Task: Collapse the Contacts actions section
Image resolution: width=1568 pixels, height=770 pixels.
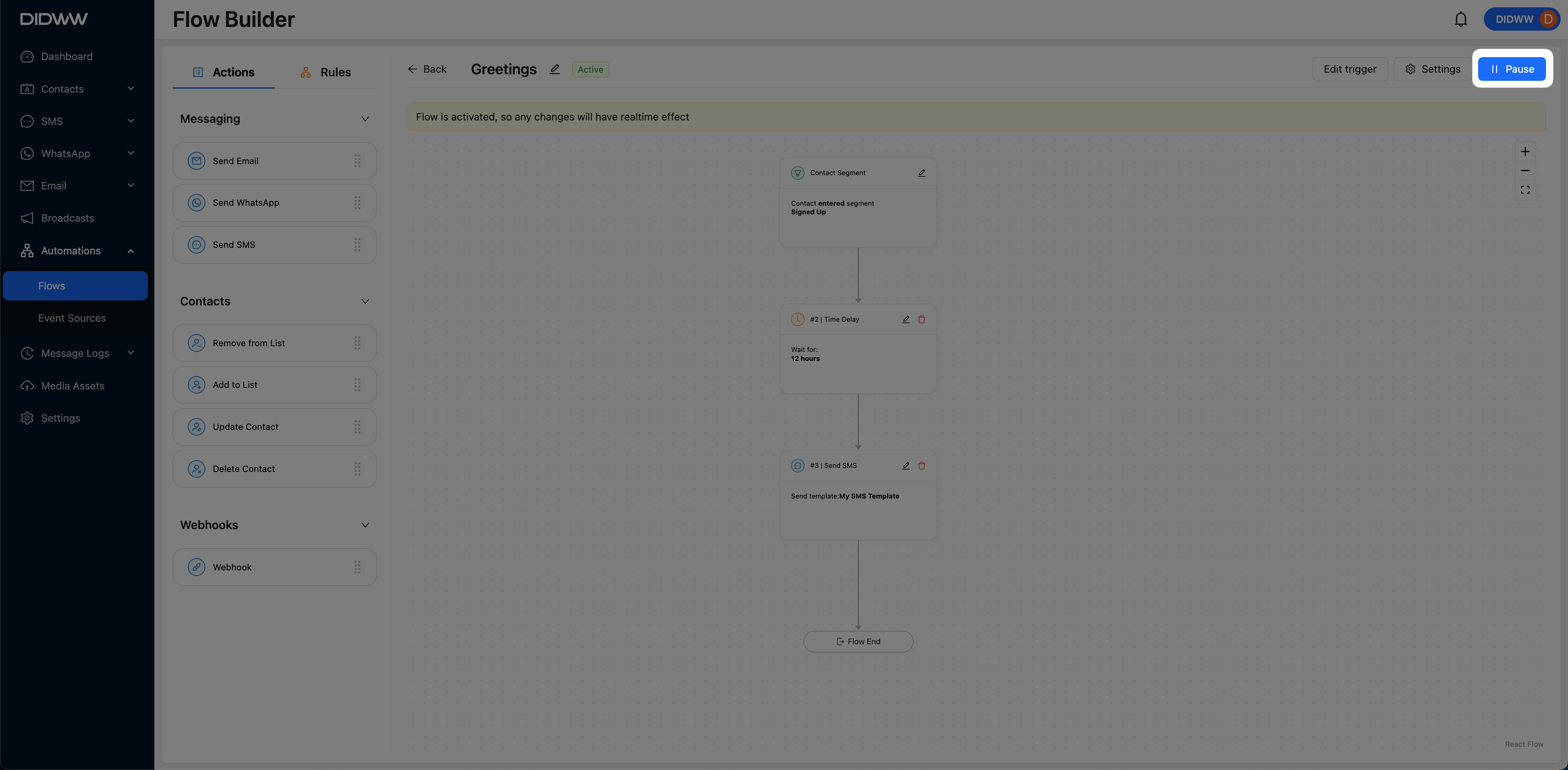Action: click(365, 302)
